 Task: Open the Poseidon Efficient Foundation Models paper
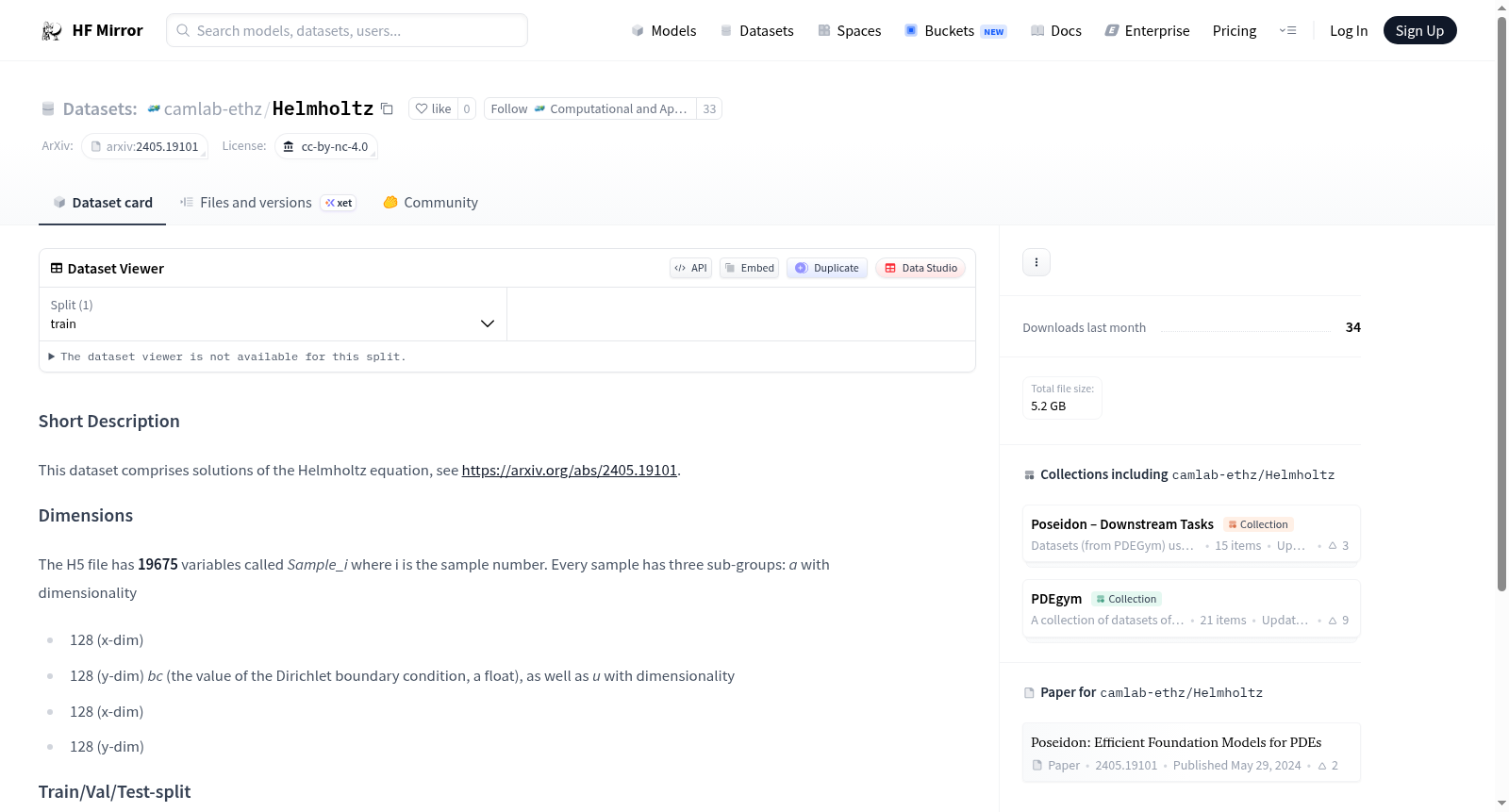pos(1191,752)
